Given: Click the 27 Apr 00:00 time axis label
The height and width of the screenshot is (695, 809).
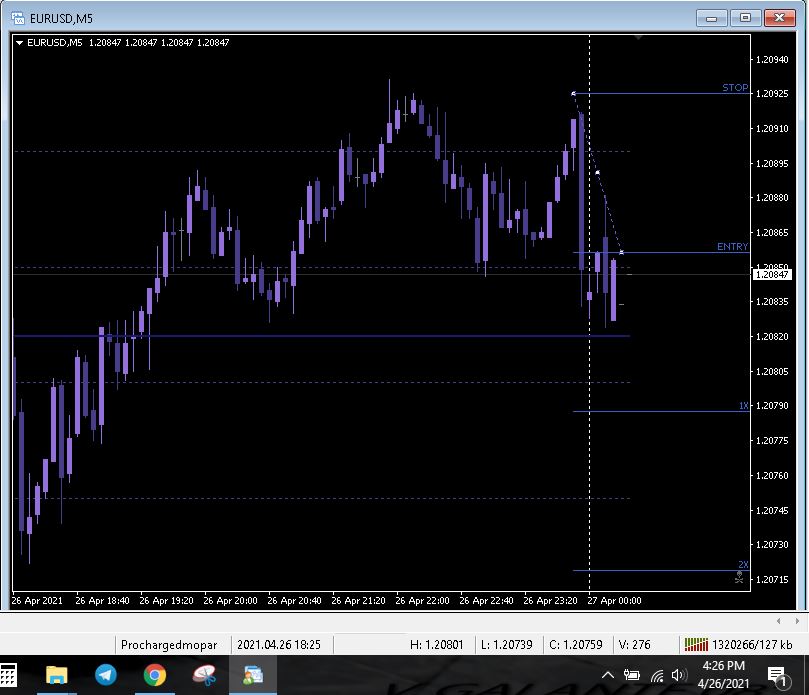Looking at the screenshot, I should pyautogui.click(x=614, y=601).
